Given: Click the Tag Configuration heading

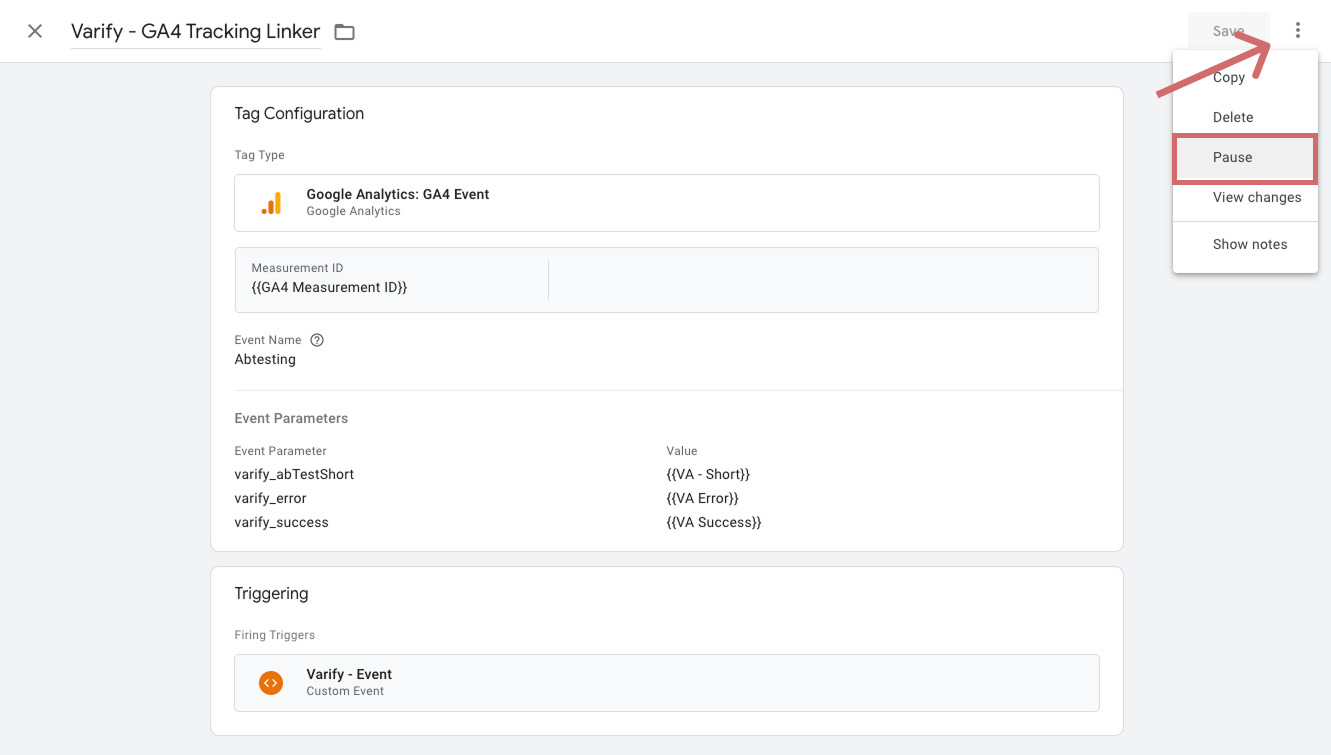Looking at the screenshot, I should pos(299,113).
